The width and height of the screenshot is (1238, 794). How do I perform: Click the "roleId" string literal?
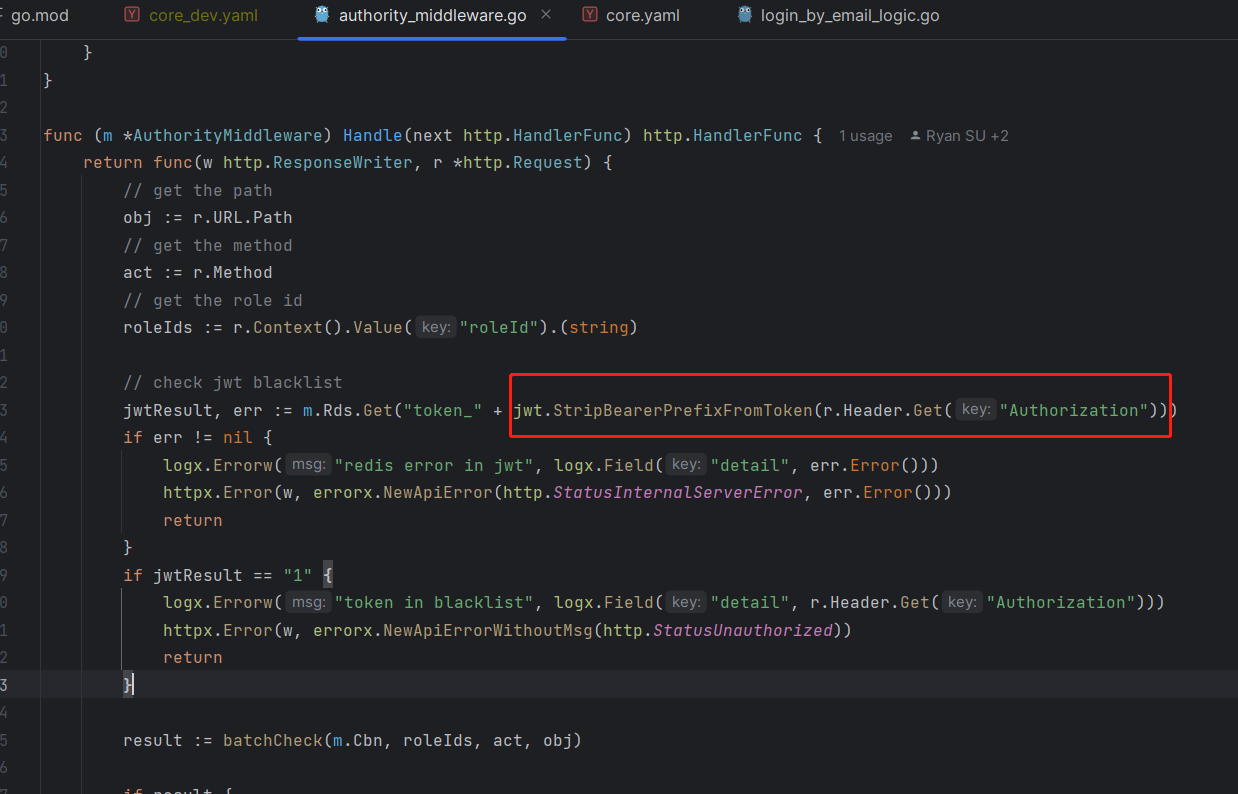click(499, 327)
